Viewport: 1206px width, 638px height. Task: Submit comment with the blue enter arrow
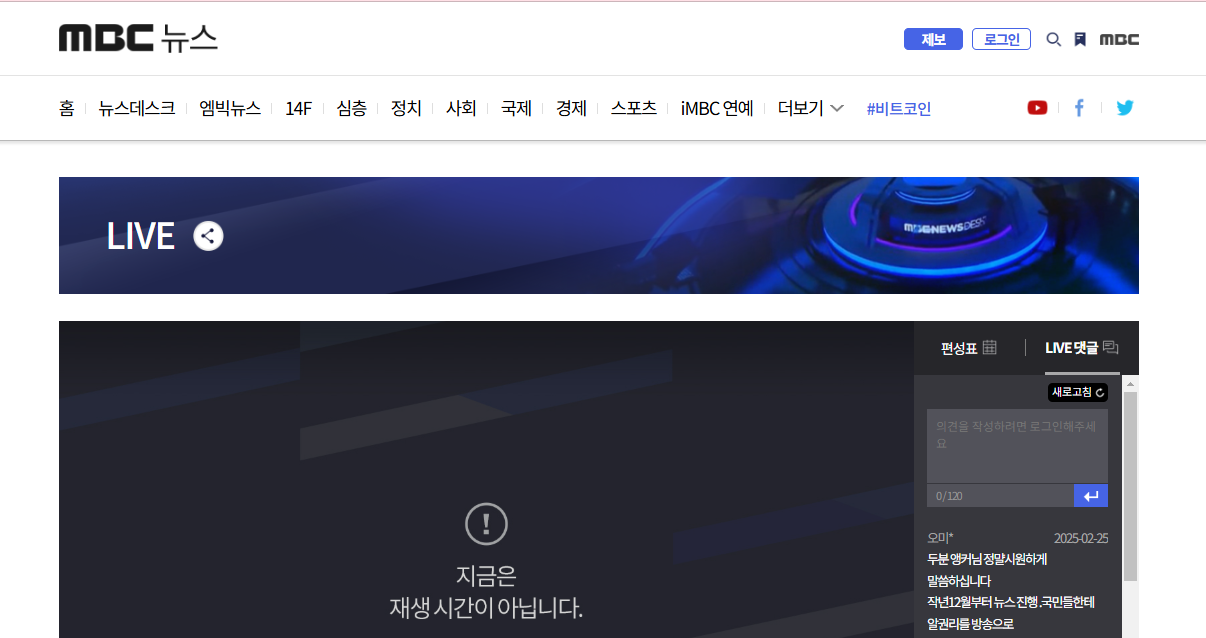pyautogui.click(x=1090, y=495)
